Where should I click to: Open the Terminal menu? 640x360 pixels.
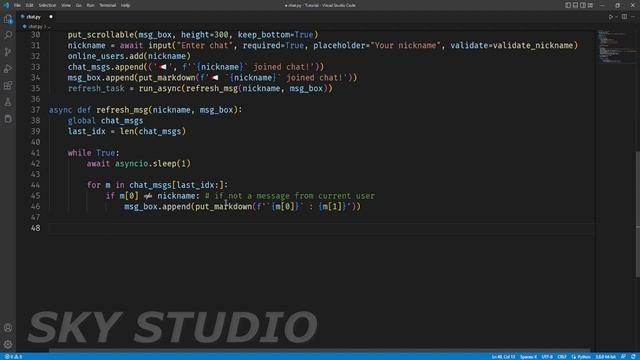point(107,5)
